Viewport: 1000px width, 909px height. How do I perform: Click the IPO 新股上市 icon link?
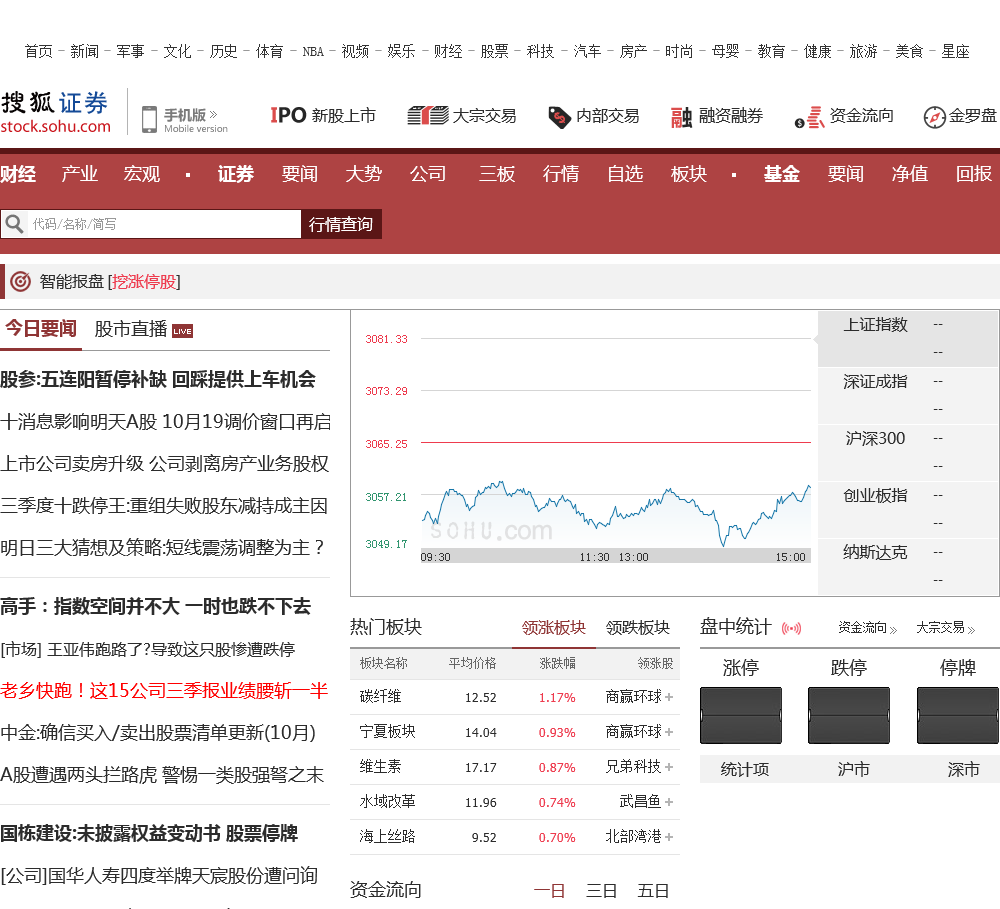[288, 115]
